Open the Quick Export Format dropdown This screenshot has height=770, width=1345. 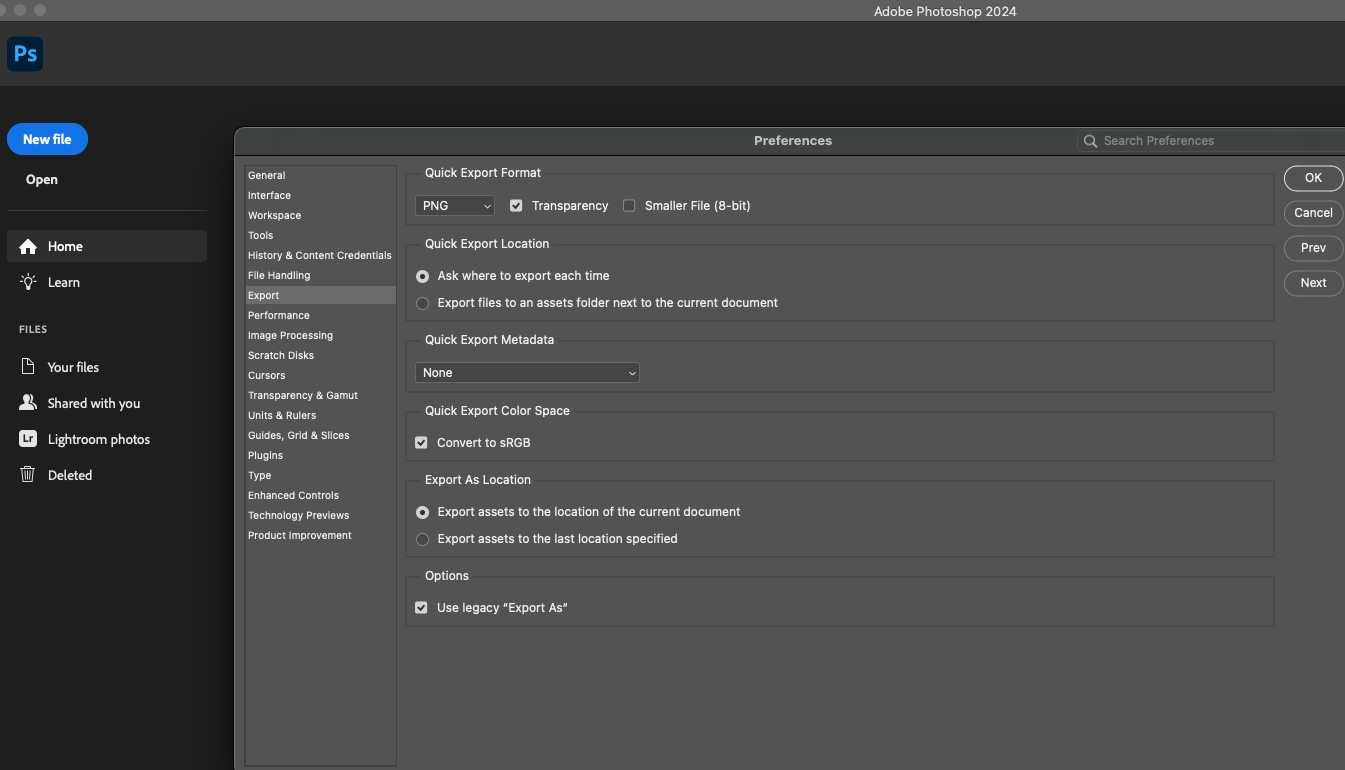coord(454,204)
